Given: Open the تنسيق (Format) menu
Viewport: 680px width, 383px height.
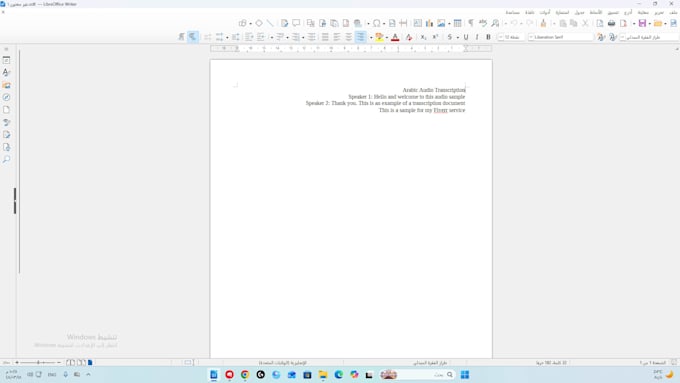Looking at the screenshot, I should (613, 13).
